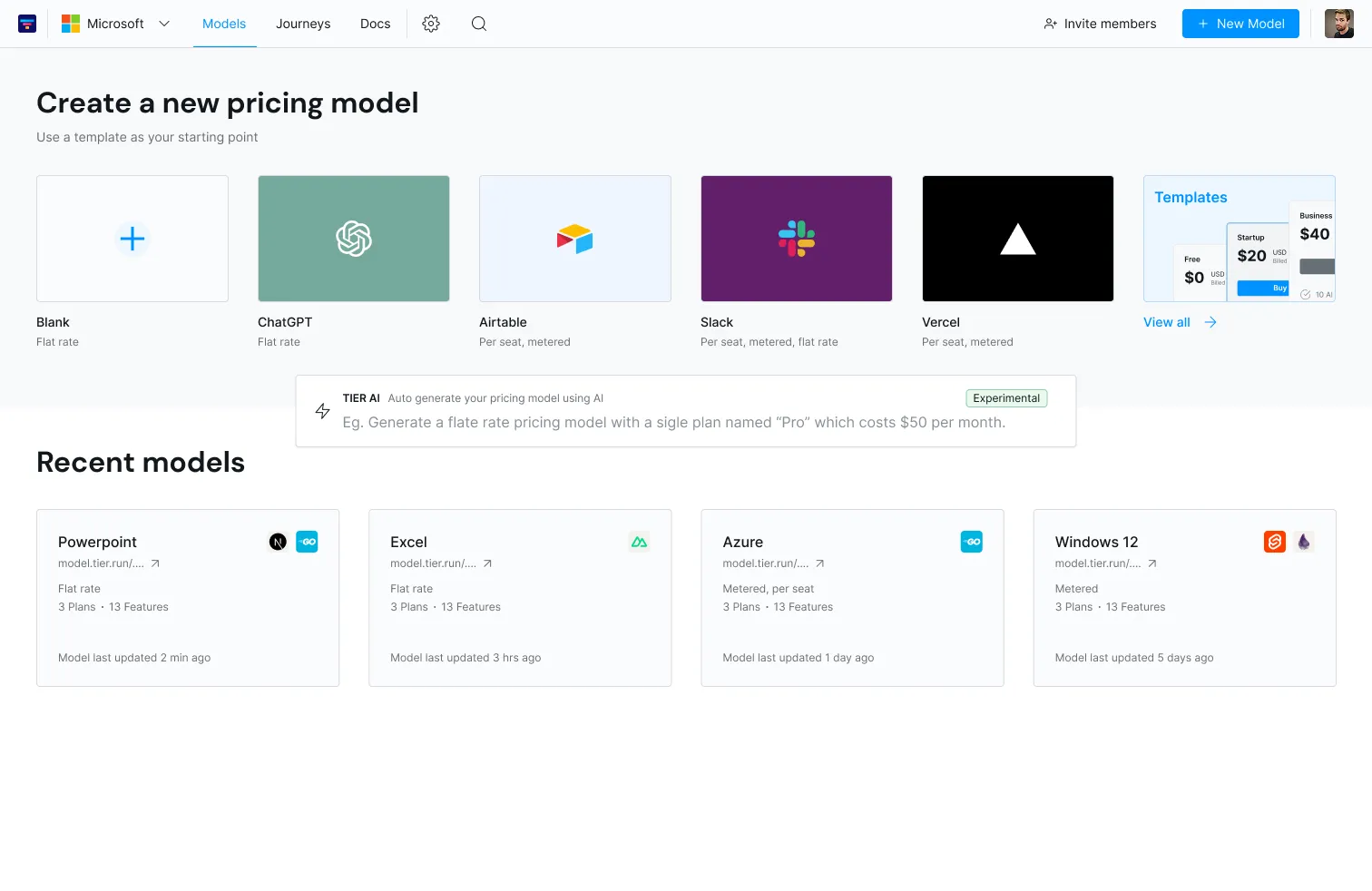Open the settings gear
The image size is (1372, 891).
(430, 24)
